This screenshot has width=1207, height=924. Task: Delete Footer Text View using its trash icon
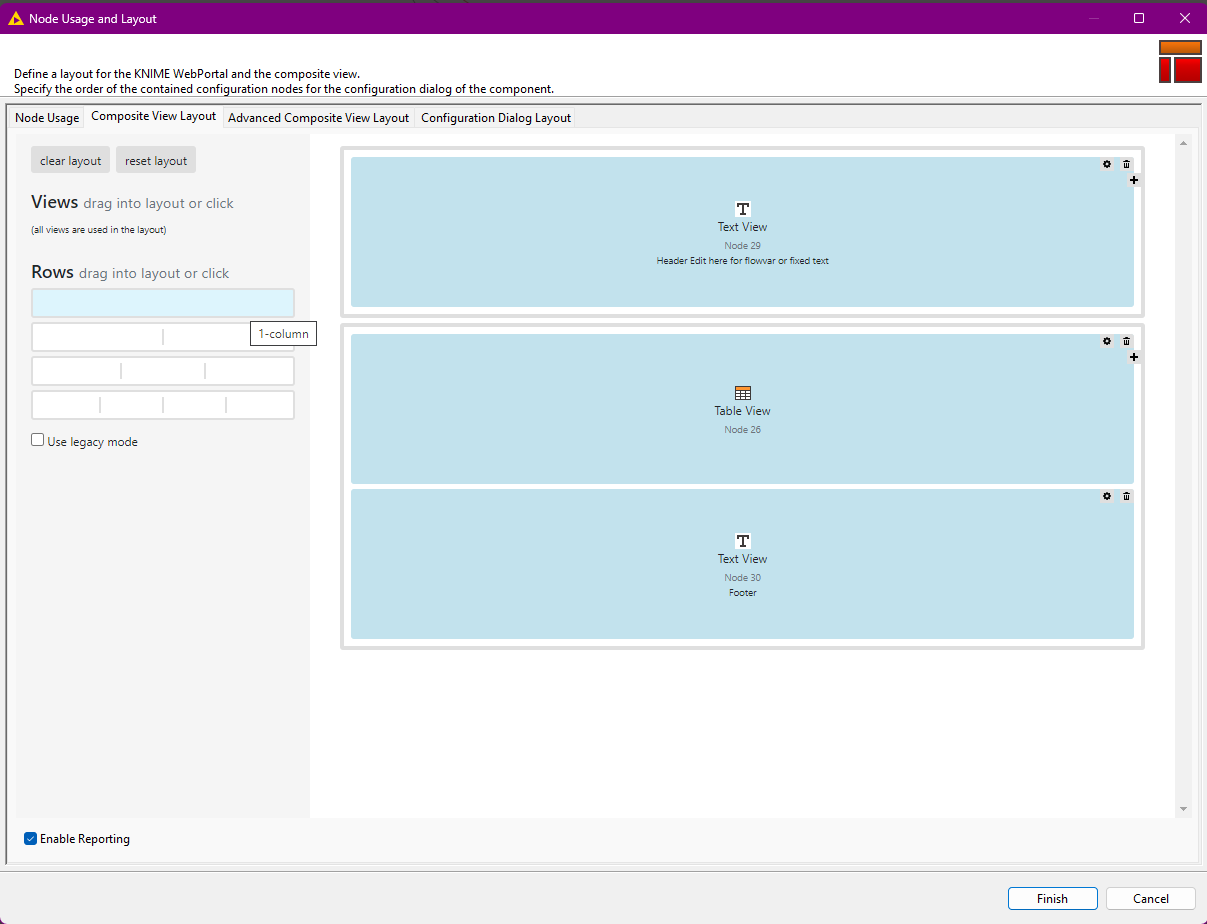[x=1127, y=496]
